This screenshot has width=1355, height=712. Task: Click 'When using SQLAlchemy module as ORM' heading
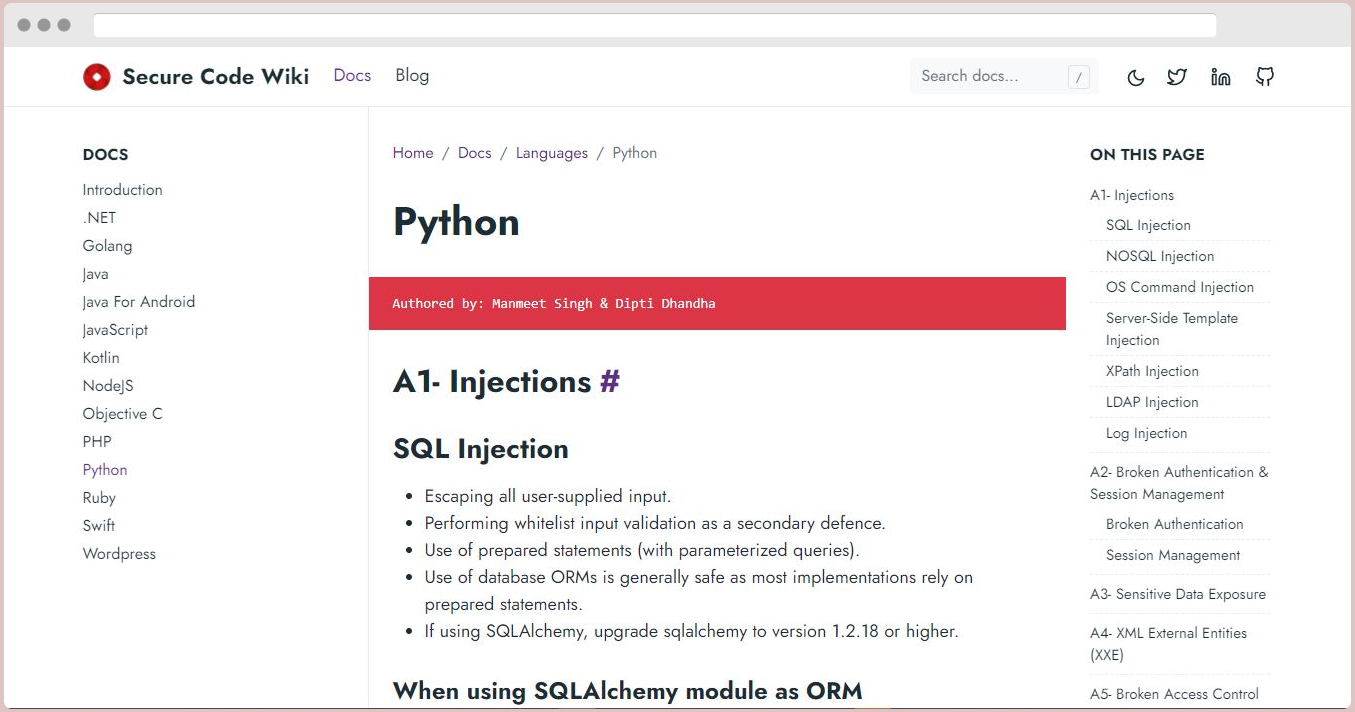pos(627,691)
